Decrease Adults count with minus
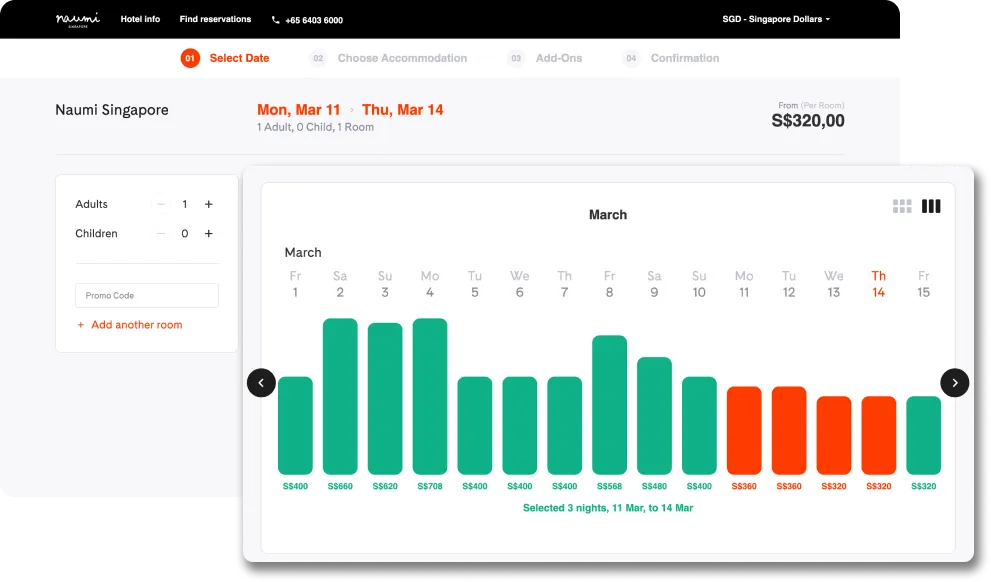This screenshot has width=991, height=582. pyautogui.click(x=161, y=204)
